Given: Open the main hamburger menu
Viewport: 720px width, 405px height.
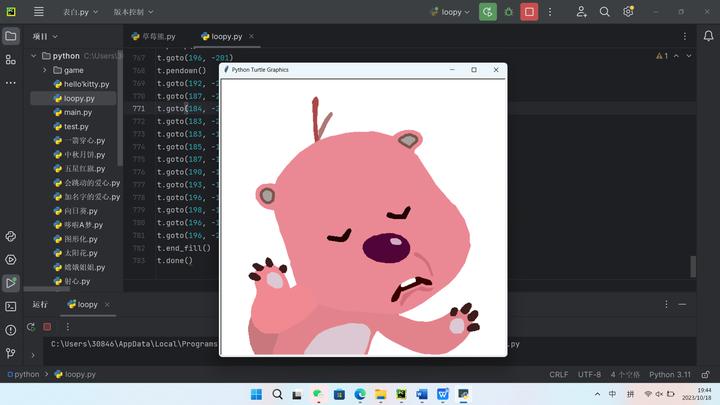Looking at the screenshot, I should coord(39,12).
